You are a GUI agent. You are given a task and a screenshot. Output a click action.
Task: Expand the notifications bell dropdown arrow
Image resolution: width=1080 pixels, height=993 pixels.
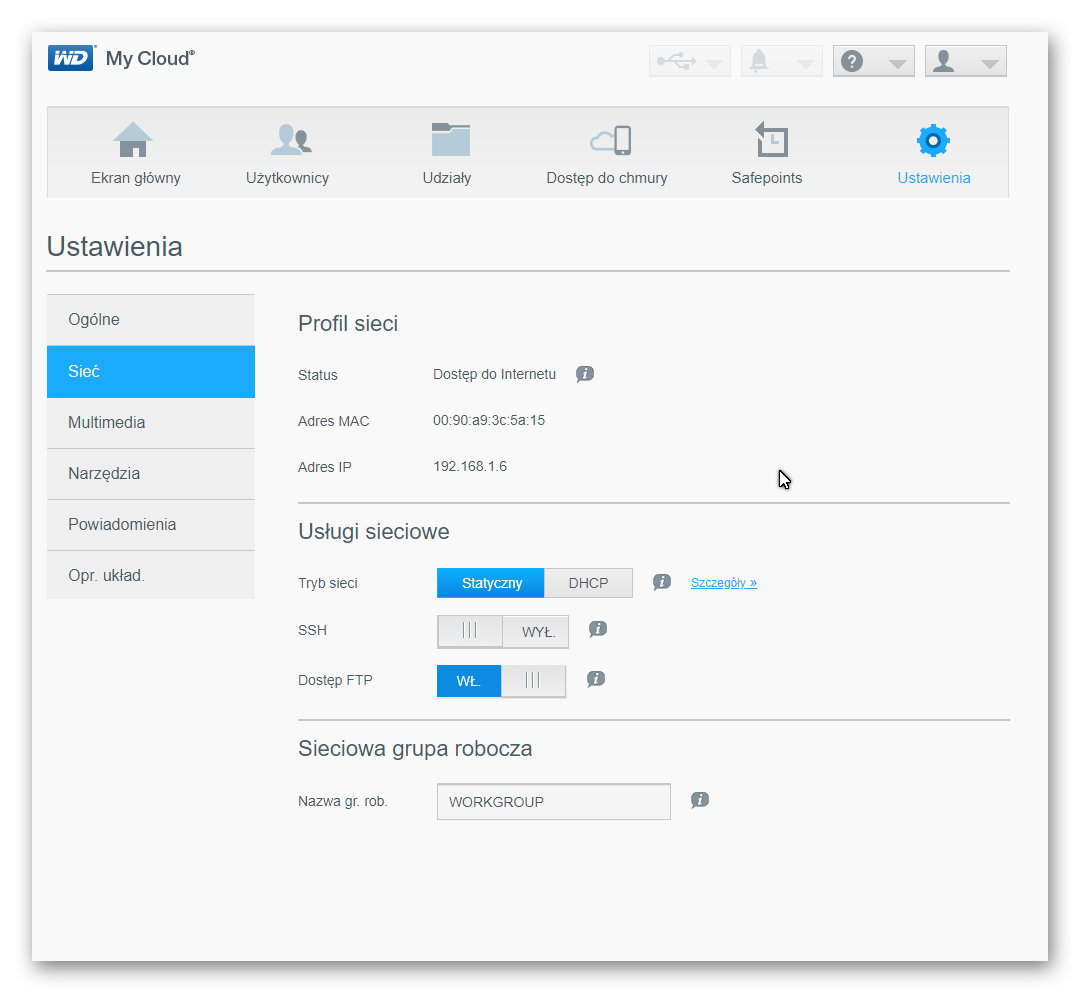tap(805, 64)
